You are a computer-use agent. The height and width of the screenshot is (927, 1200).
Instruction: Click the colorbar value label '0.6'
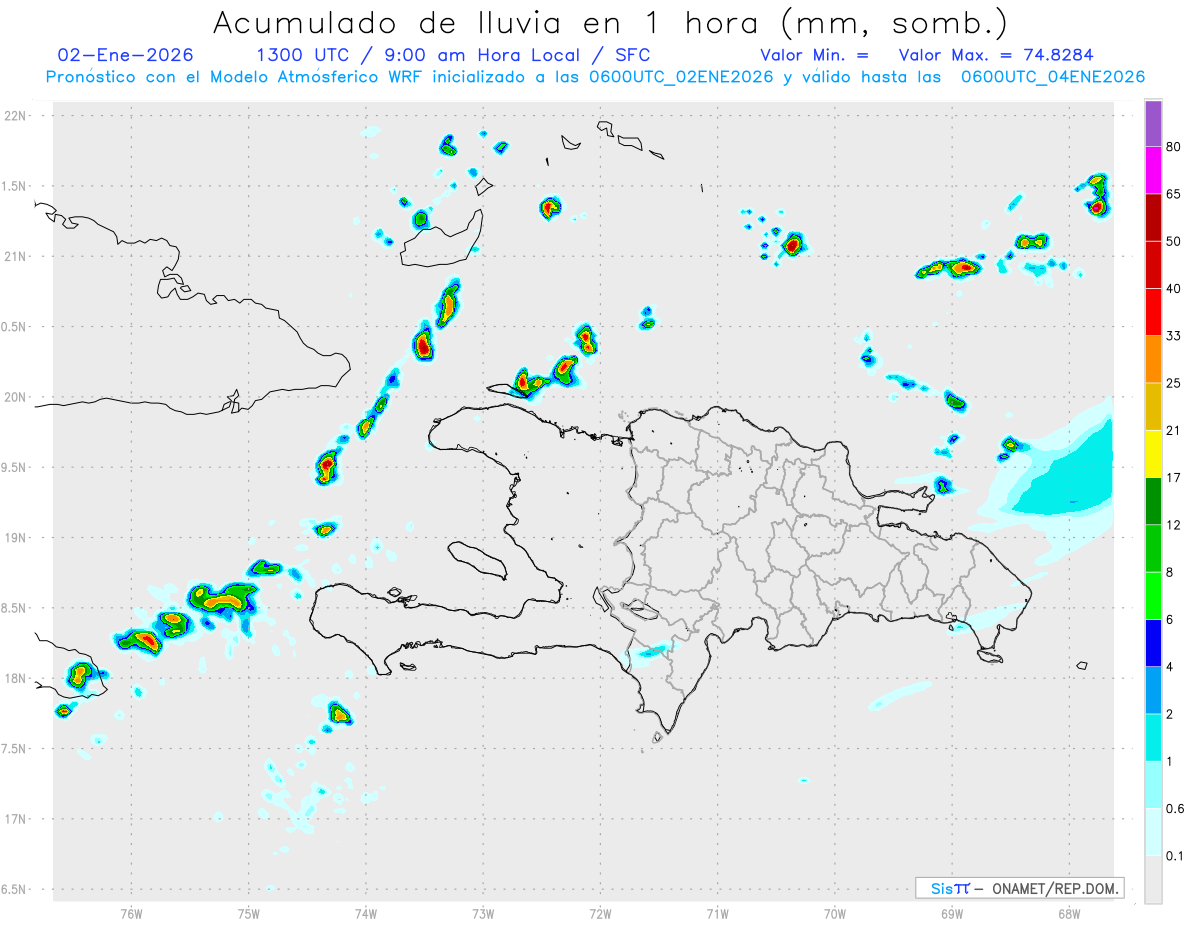click(1175, 809)
